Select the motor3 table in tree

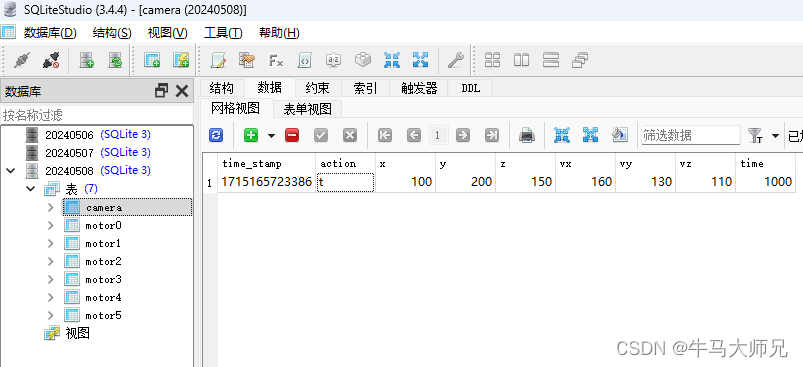click(103, 279)
